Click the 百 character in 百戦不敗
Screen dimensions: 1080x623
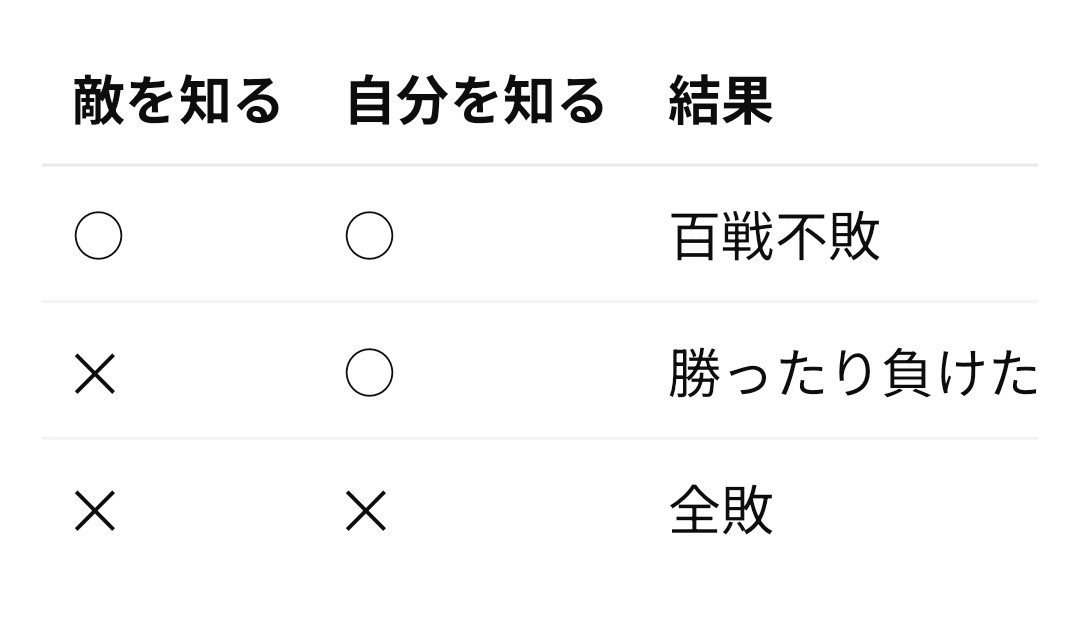pyautogui.click(x=694, y=238)
